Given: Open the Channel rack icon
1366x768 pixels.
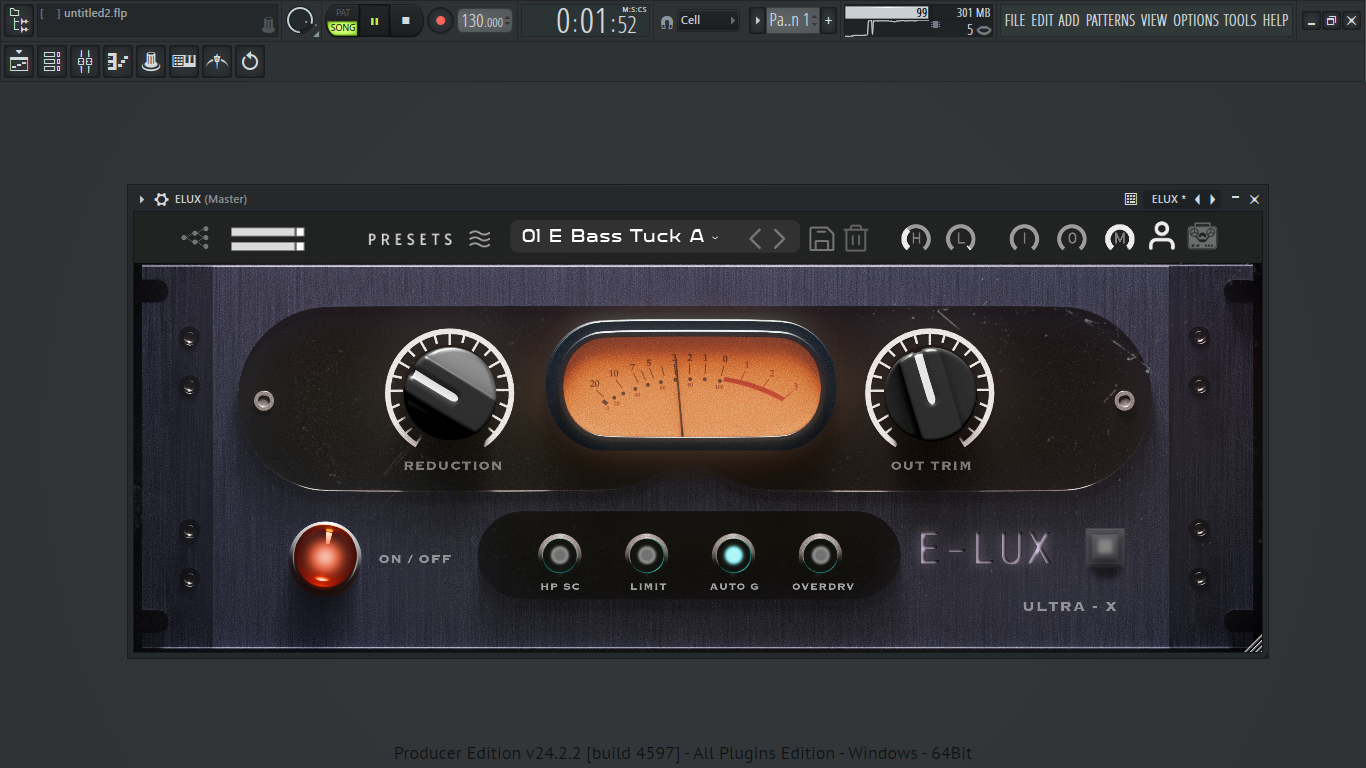Looking at the screenshot, I should click(52, 62).
